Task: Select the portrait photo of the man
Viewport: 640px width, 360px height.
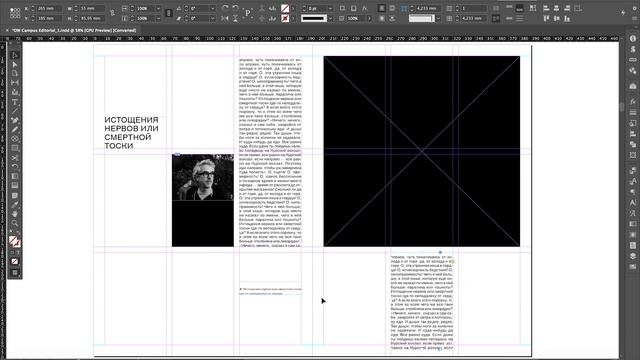Action: [203, 177]
